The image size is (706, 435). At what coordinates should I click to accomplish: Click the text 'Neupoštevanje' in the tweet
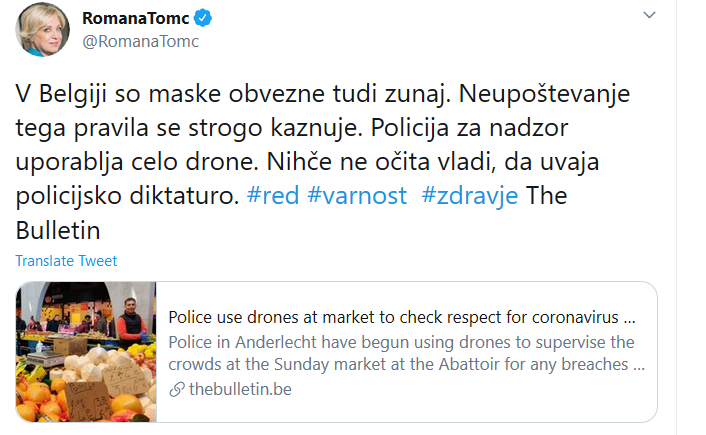544,95
